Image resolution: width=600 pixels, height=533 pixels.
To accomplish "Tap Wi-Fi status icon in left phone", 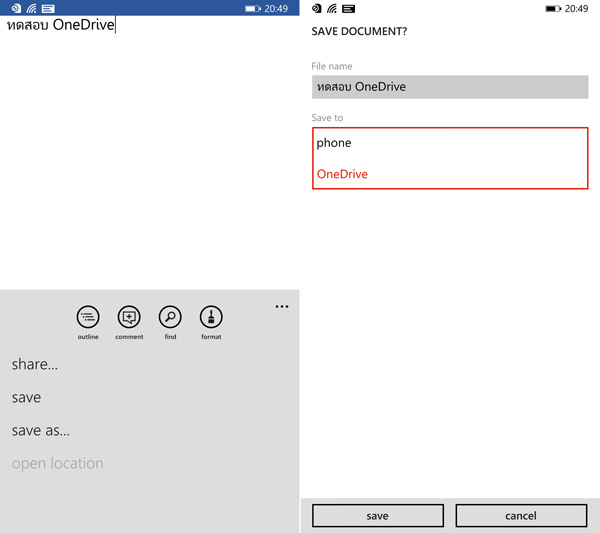I will pos(31,8).
